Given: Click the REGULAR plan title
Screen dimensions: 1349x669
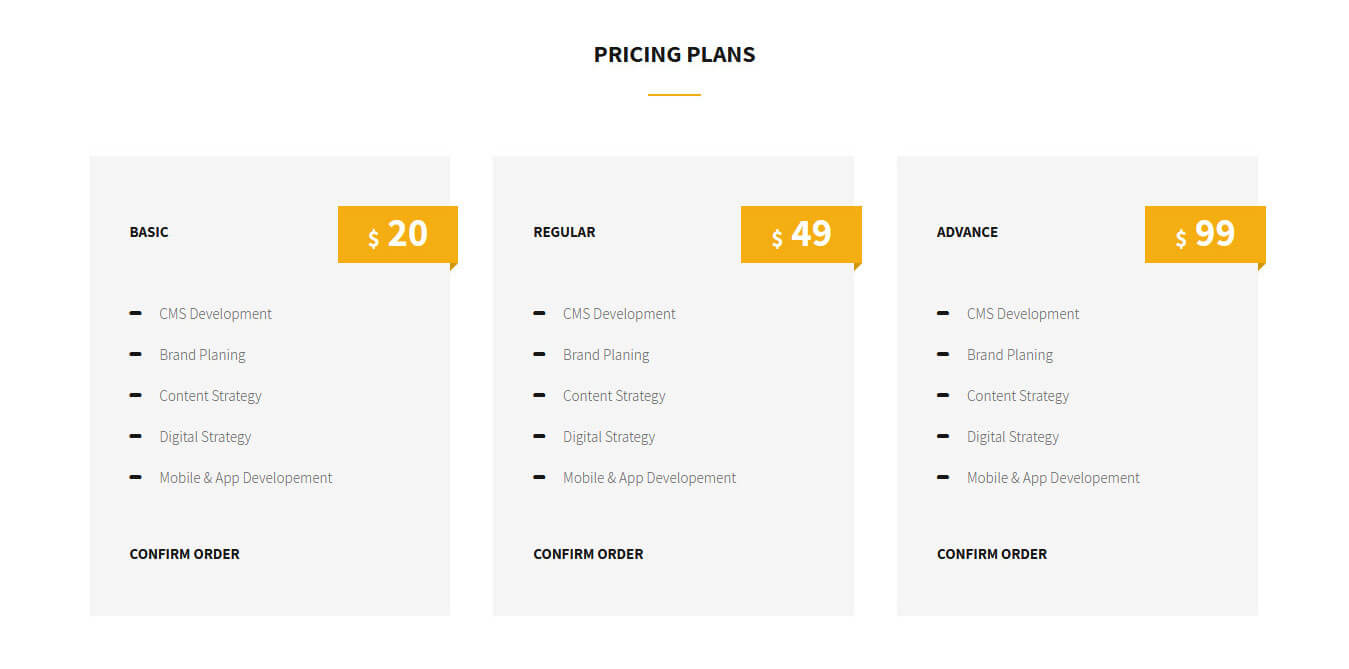Looking at the screenshot, I should 564,232.
